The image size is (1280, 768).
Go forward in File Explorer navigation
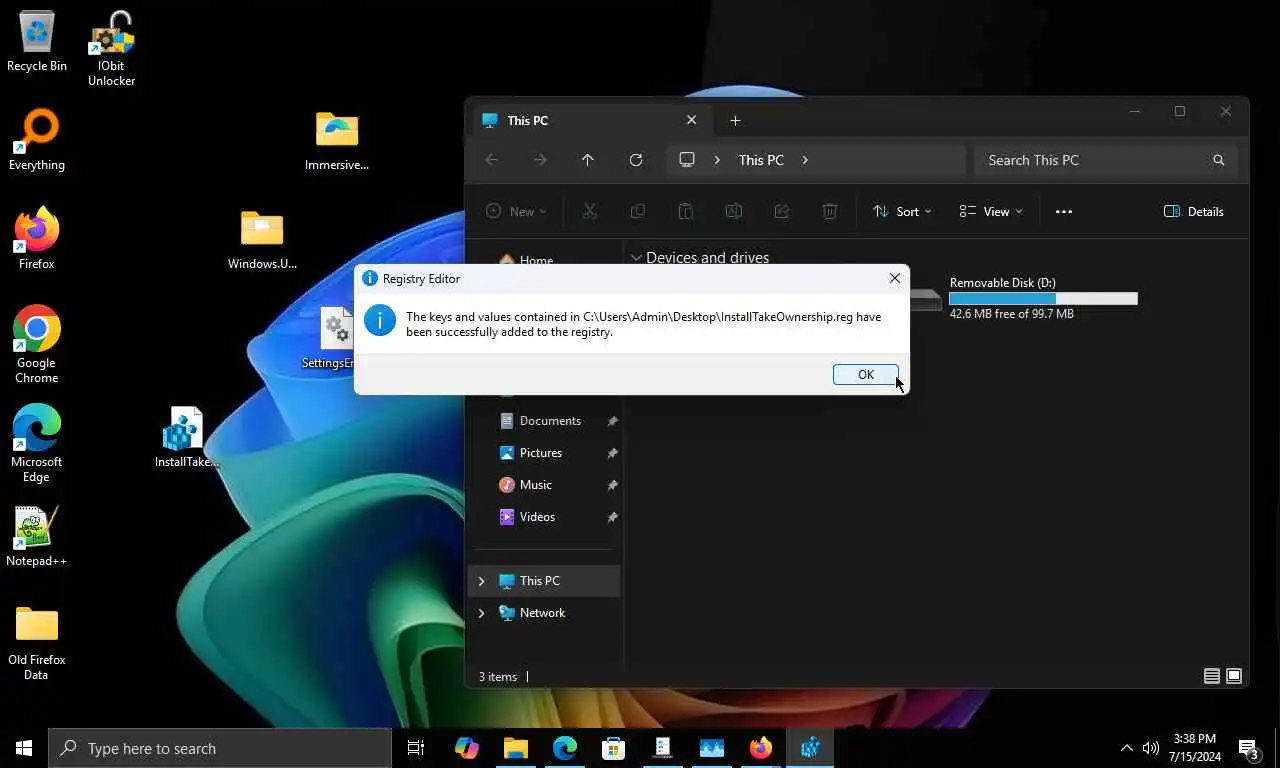coord(539,160)
